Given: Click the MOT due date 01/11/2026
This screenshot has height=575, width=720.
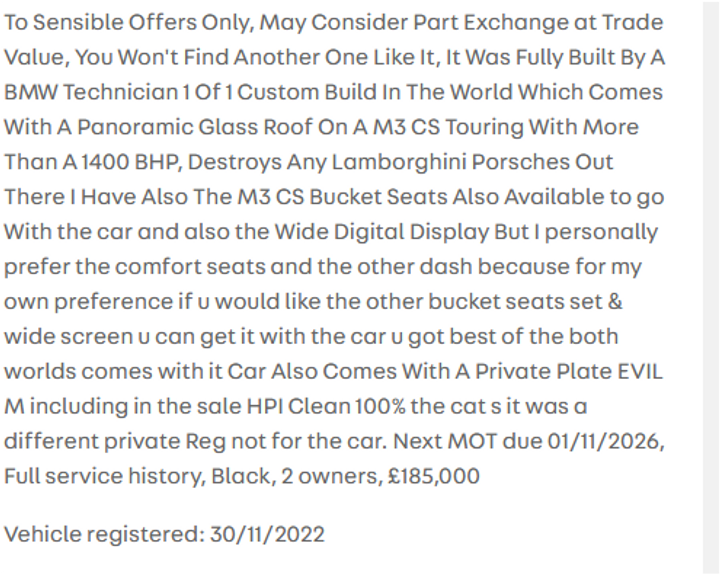Looking at the screenshot, I should click(604, 441).
